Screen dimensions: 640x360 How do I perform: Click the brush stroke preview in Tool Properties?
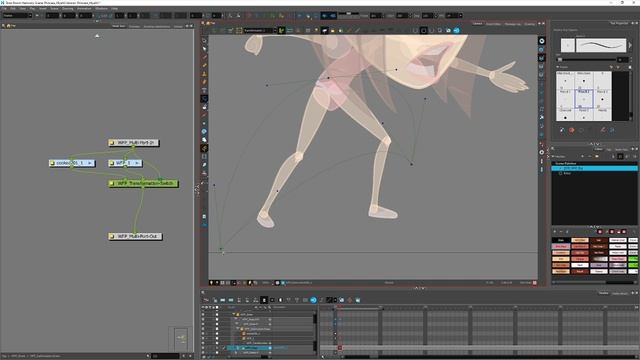(x=601, y=45)
